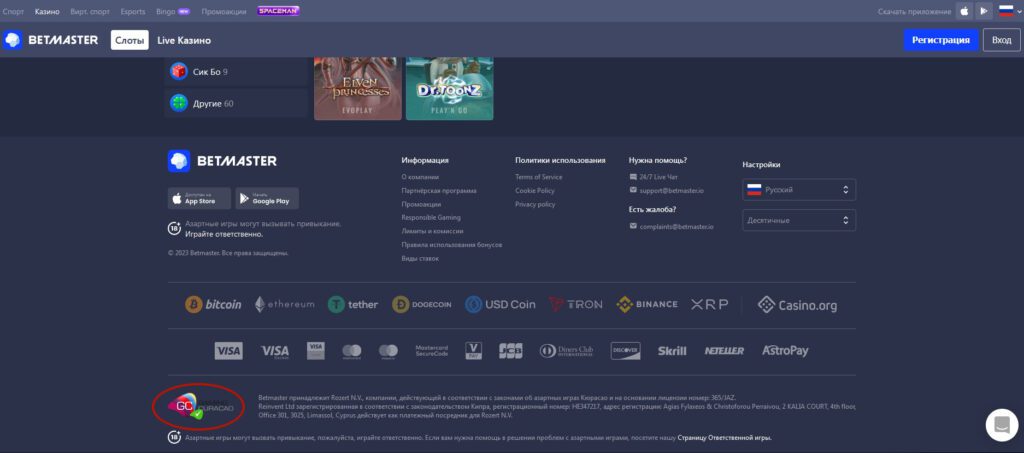Click the Вход login button
The image size is (1024, 453).
tap(1001, 40)
